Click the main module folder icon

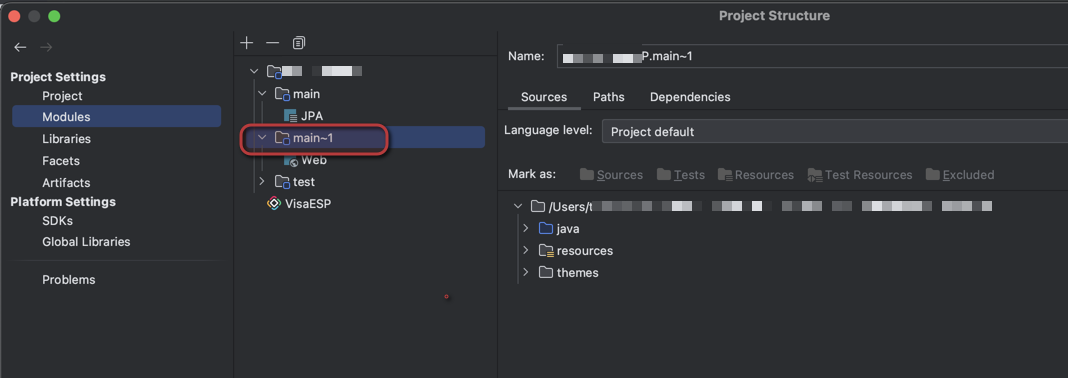coord(282,93)
